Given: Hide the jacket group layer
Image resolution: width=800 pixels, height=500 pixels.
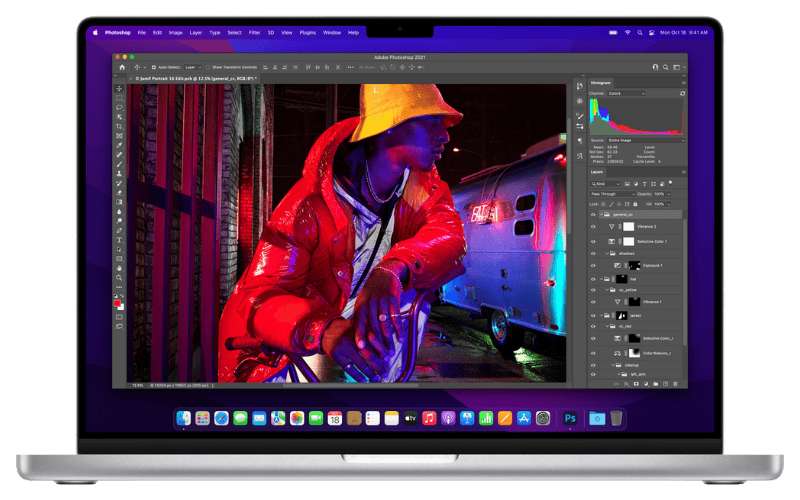Looking at the screenshot, I should 593,316.
